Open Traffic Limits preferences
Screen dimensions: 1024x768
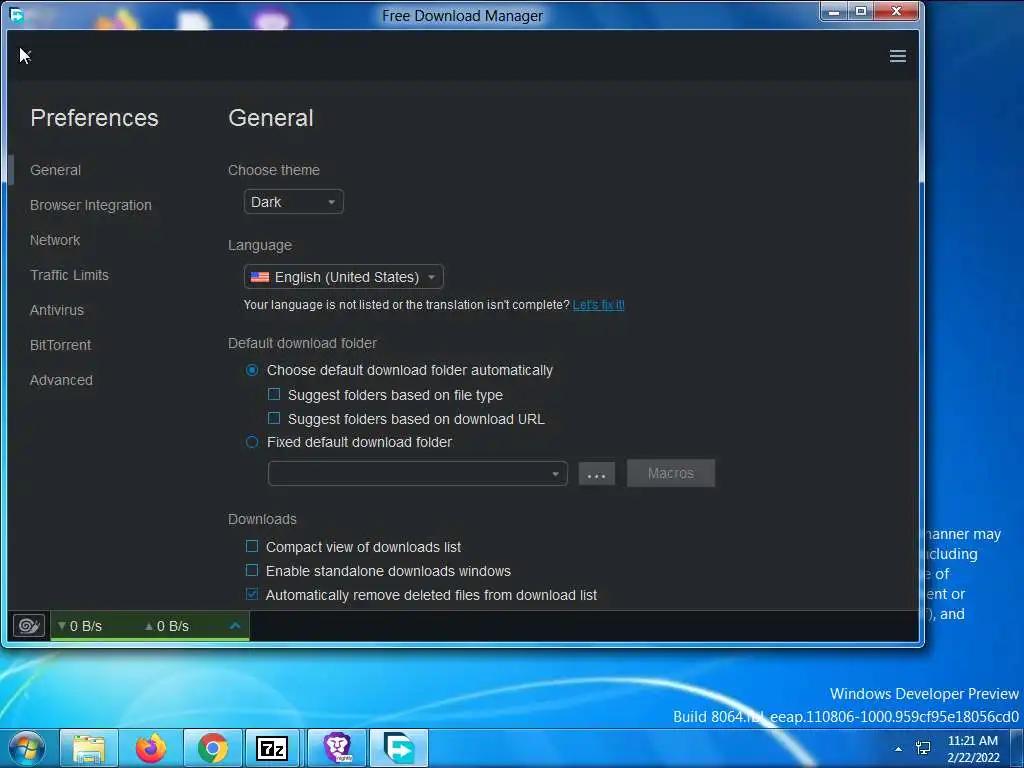point(69,275)
